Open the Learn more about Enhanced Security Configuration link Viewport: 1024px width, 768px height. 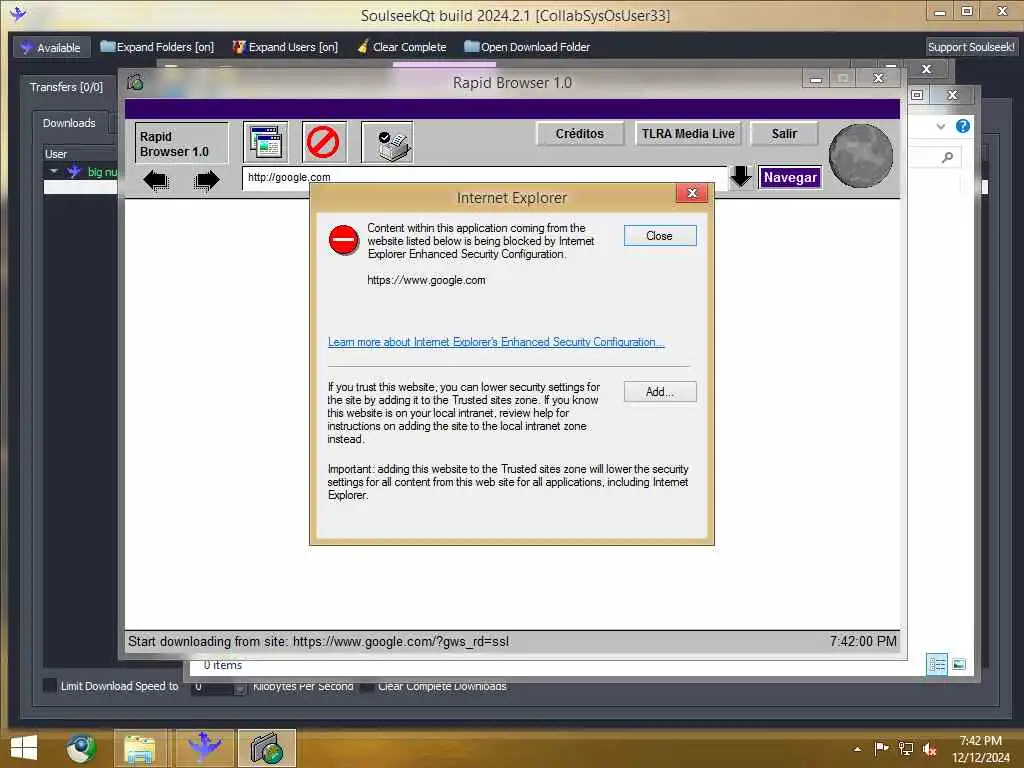[x=496, y=342]
